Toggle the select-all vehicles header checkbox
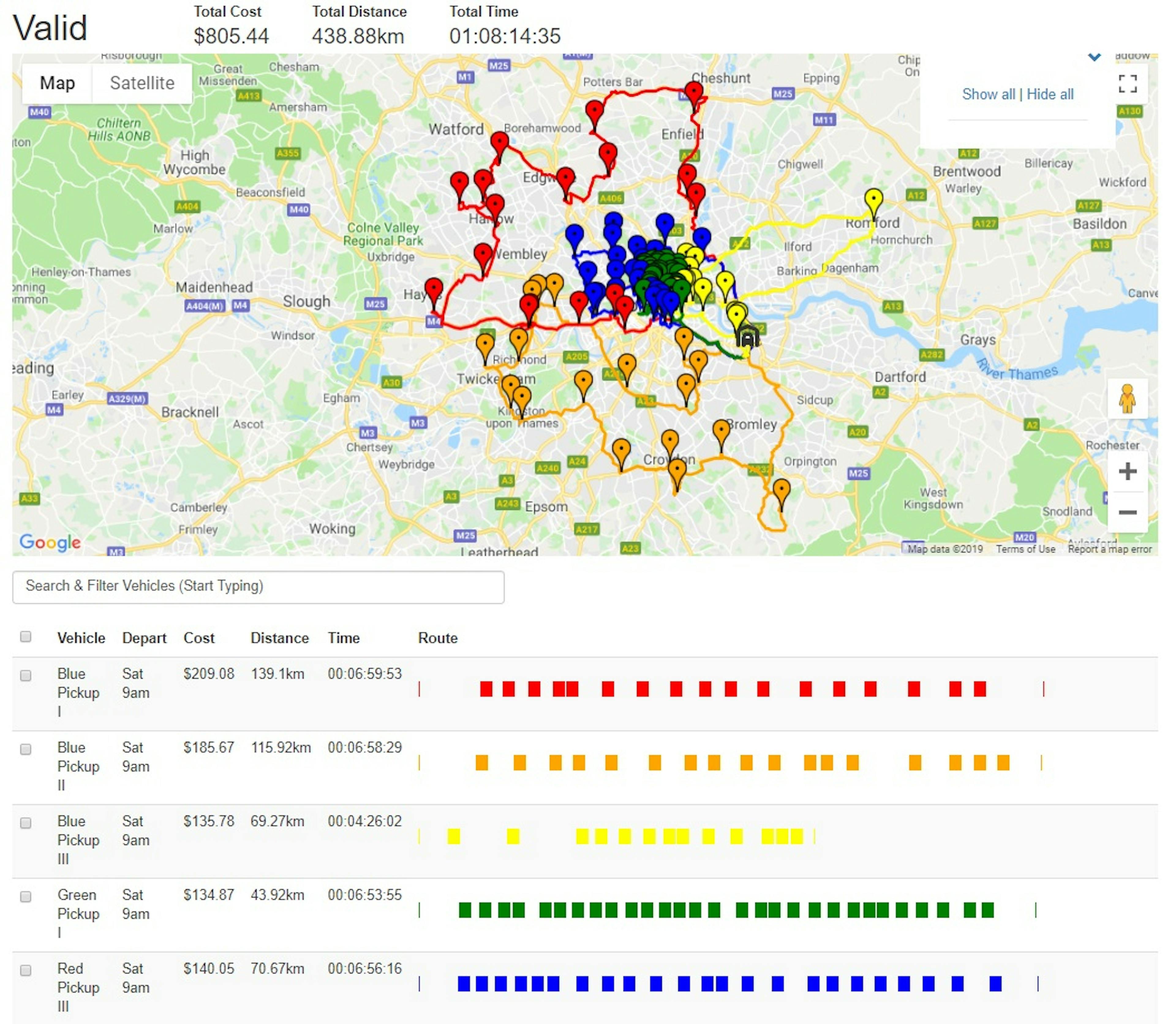Screen dimensions: 1176x1024 point(26,637)
